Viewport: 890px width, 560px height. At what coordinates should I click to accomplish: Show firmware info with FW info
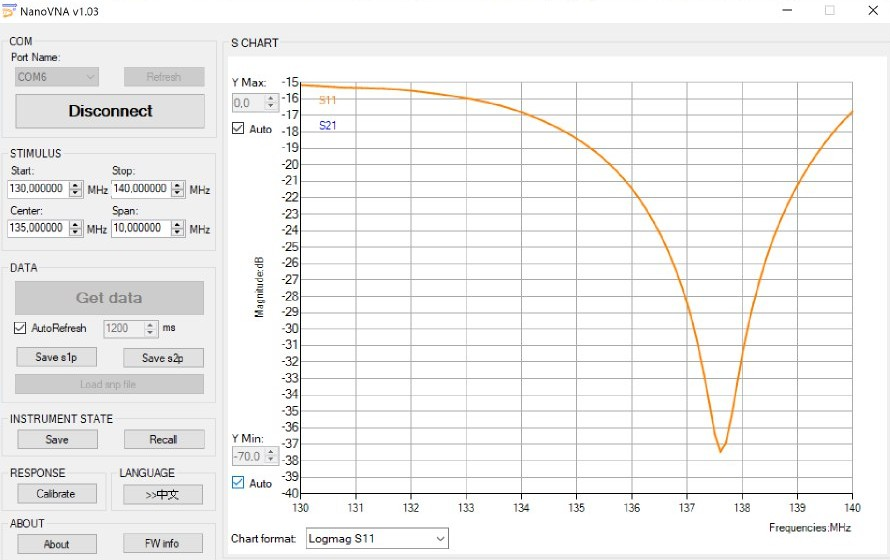click(163, 544)
